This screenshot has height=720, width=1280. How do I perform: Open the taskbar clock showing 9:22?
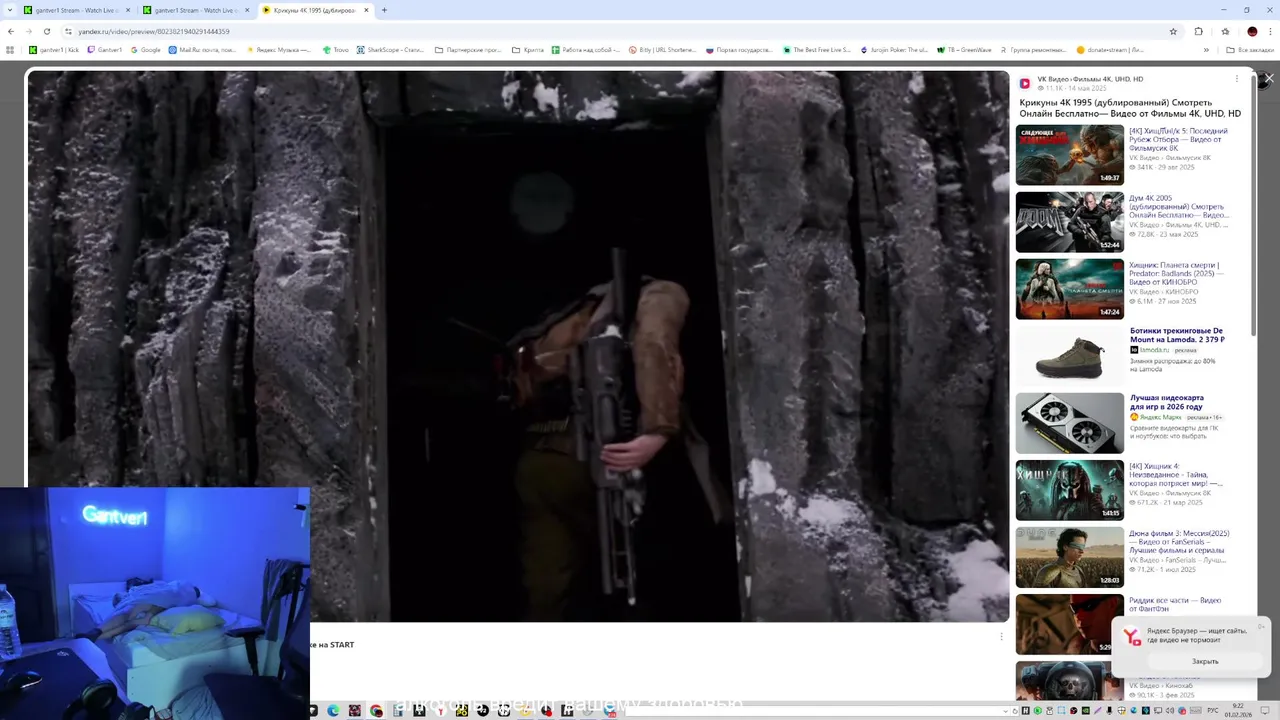pyautogui.click(x=1240, y=711)
